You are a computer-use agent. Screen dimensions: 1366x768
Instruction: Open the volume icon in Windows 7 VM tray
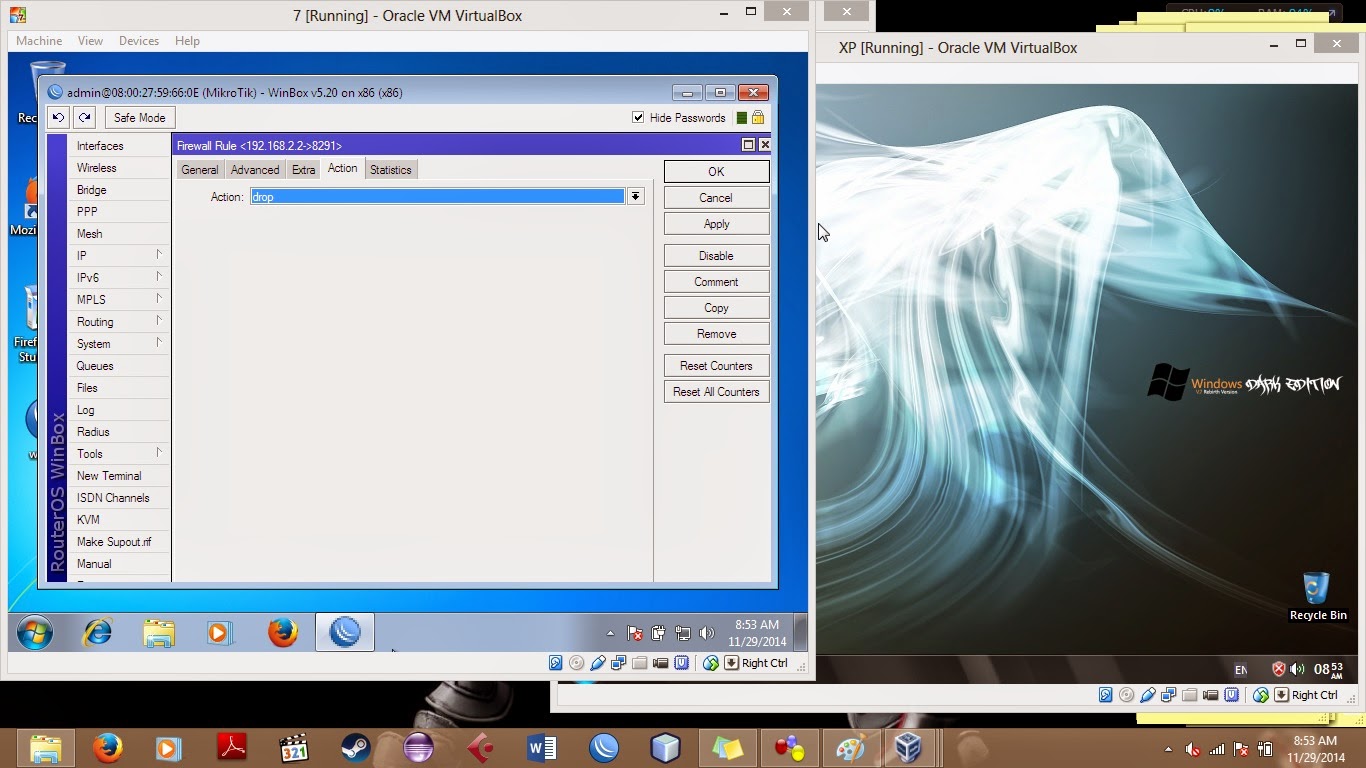point(707,633)
